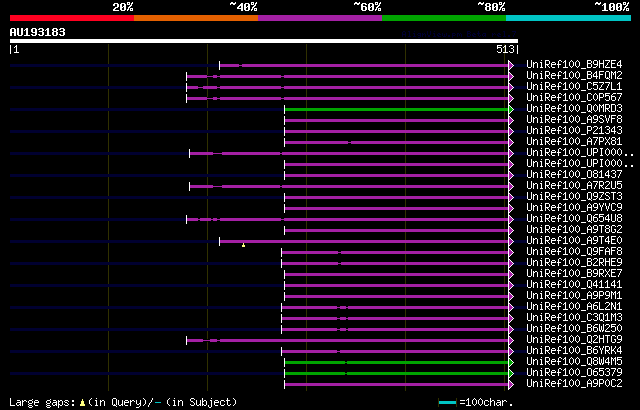Click the green arrowhead ending O65379 alignment

pyautogui.click(x=511, y=374)
